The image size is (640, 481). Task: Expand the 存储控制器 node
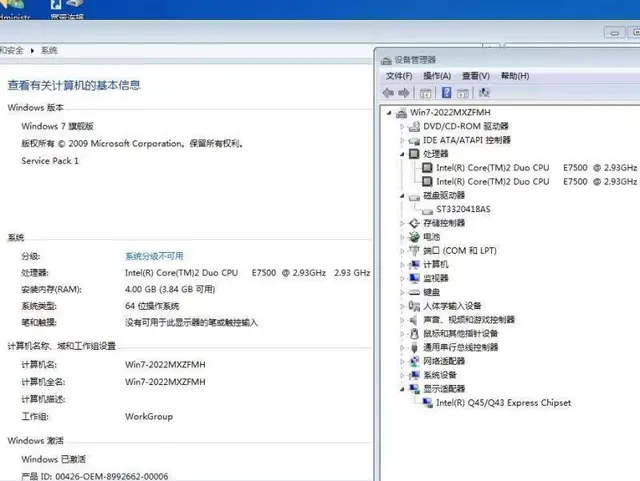402,223
